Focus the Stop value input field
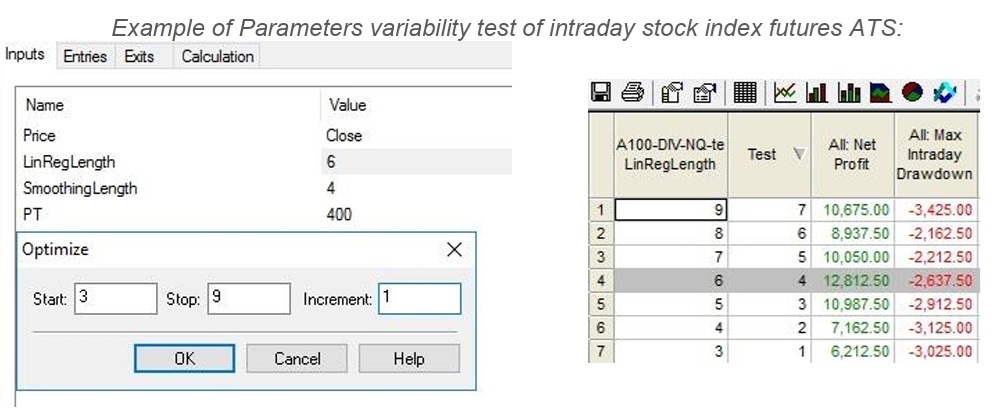The height and width of the screenshot is (416, 1002). (249, 299)
